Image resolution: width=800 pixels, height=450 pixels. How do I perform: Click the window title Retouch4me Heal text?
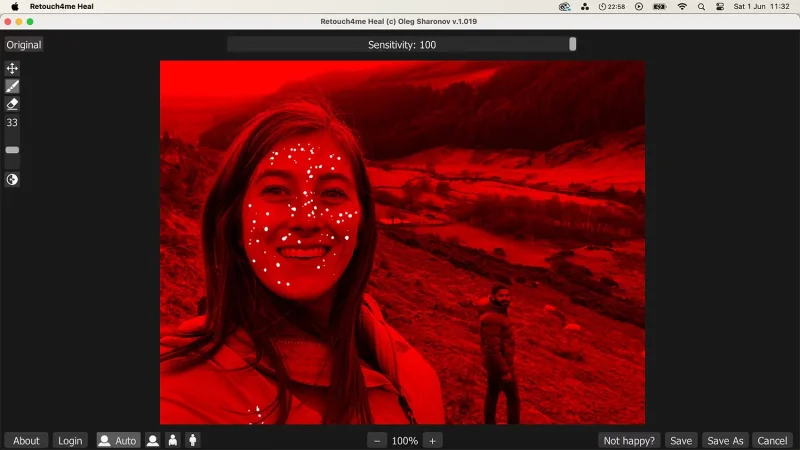pos(398,21)
